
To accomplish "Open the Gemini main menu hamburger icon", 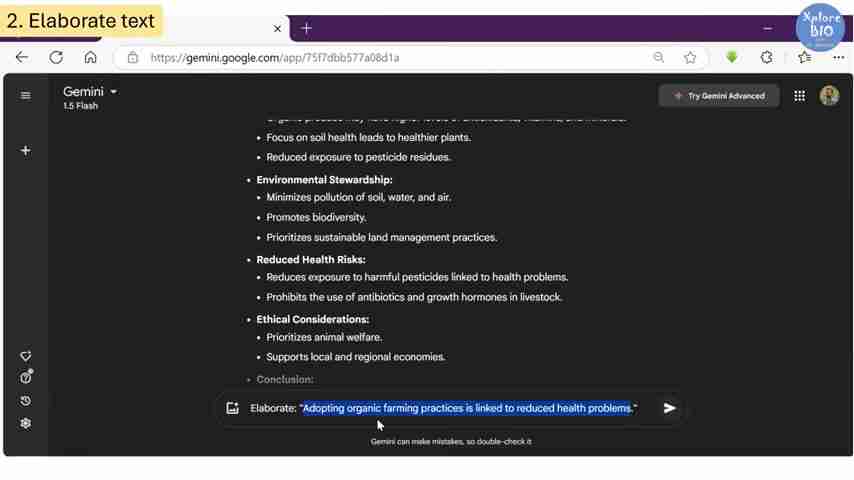I will point(26,96).
